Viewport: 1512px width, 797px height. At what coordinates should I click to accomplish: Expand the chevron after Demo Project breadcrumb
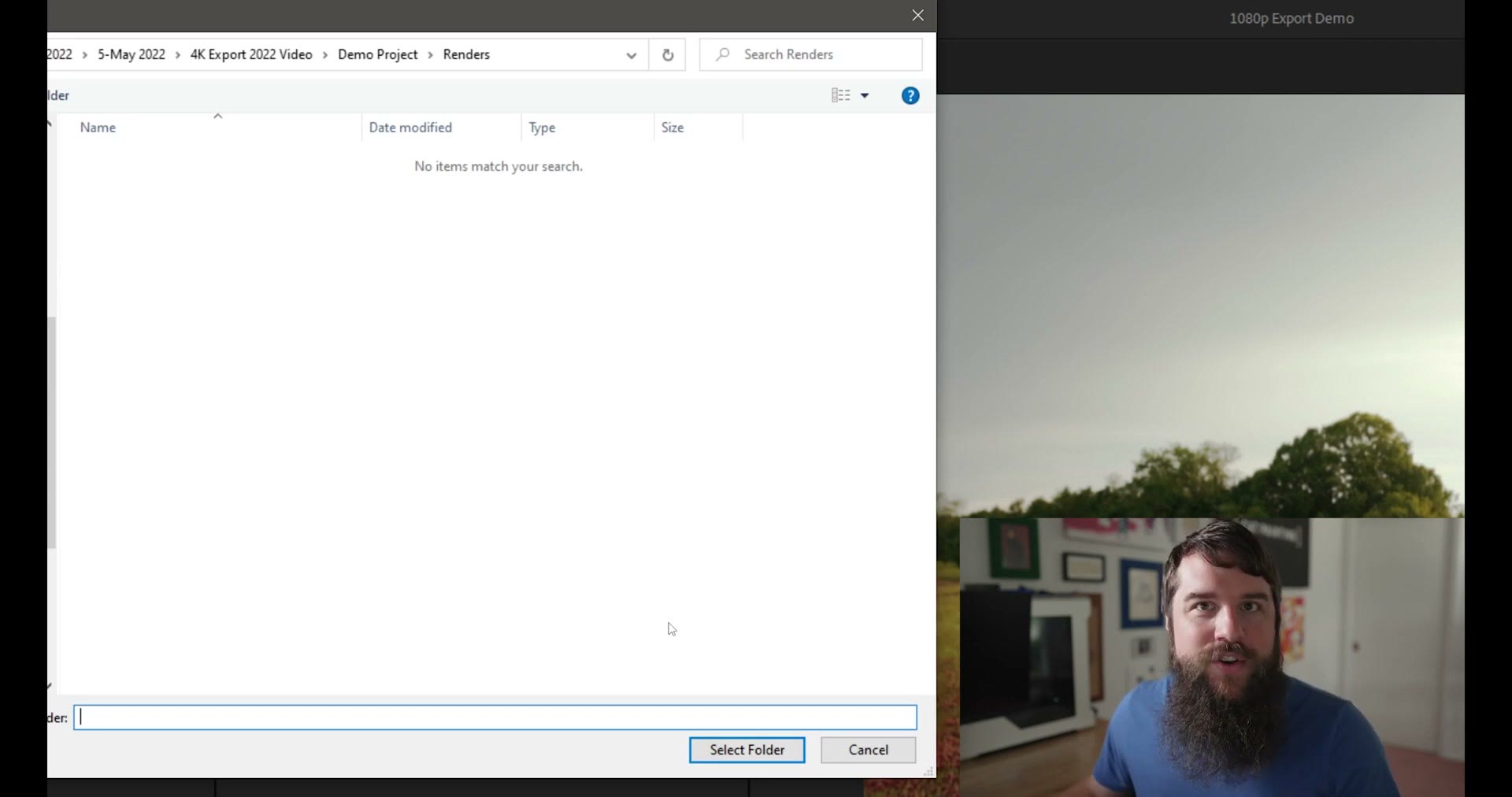pyautogui.click(x=431, y=55)
